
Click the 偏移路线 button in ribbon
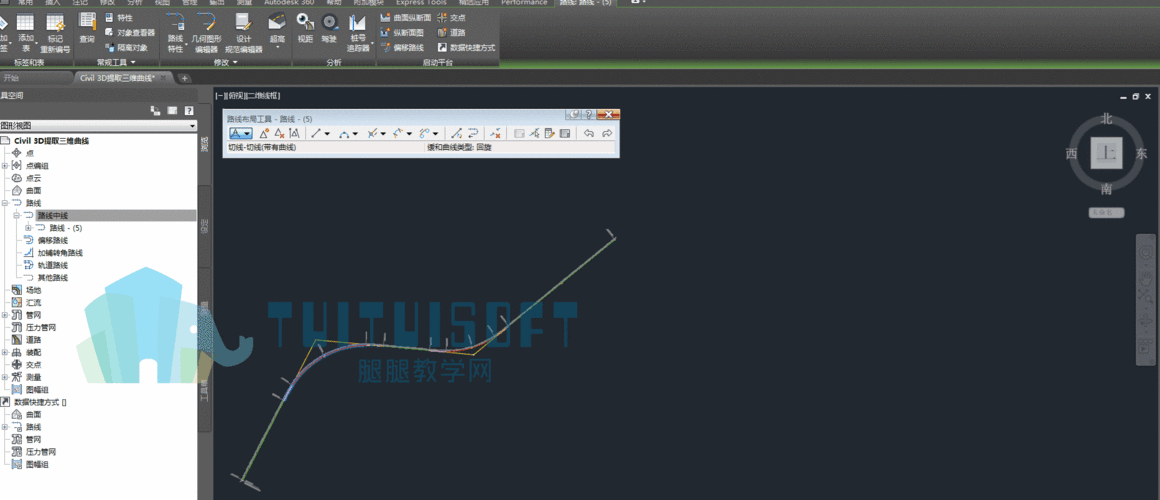[401, 47]
